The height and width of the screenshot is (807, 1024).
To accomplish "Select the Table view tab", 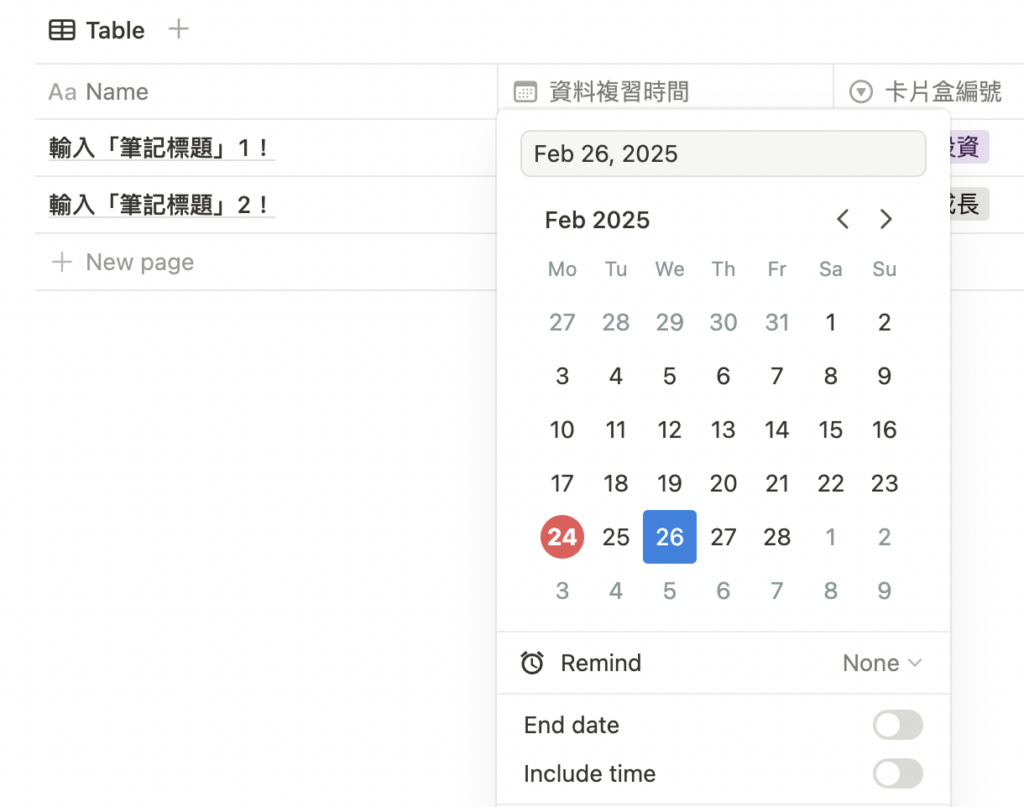I will click(x=114, y=31).
